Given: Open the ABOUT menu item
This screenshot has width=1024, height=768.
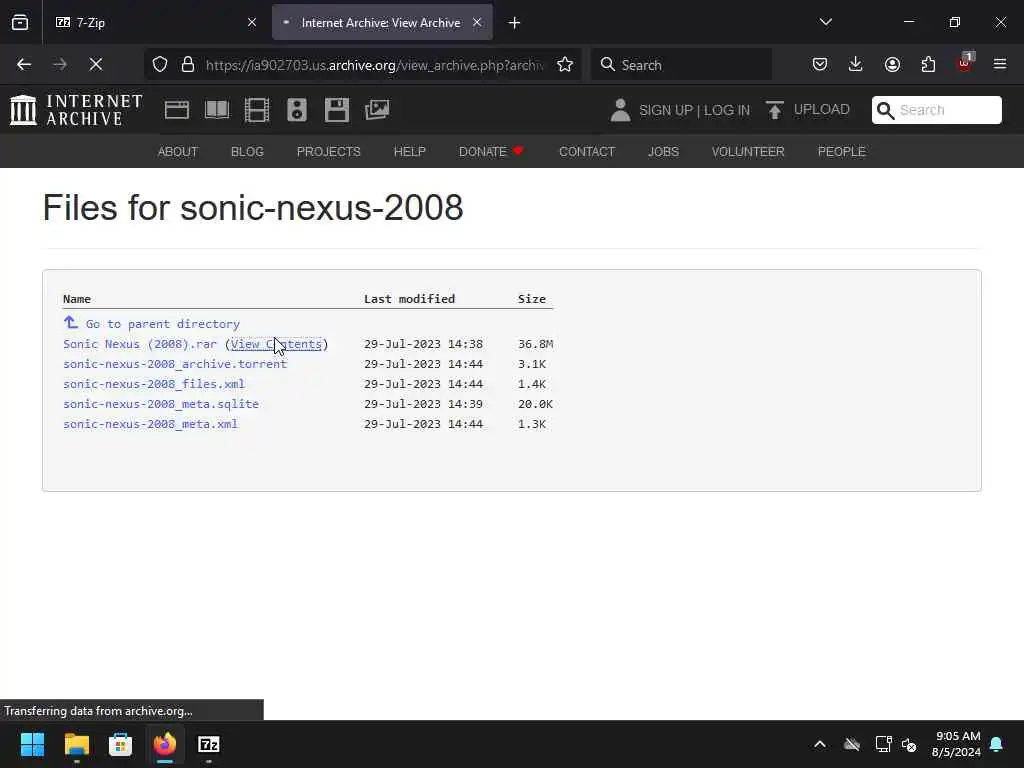Looking at the screenshot, I should (178, 152).
